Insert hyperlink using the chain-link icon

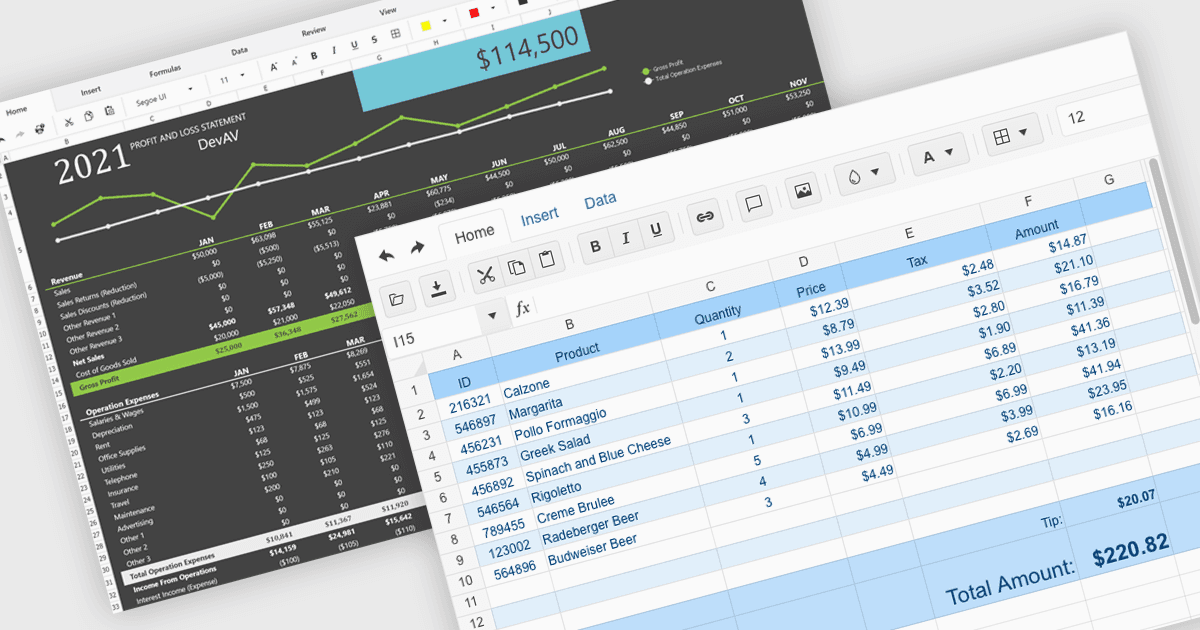coord(705,218)
